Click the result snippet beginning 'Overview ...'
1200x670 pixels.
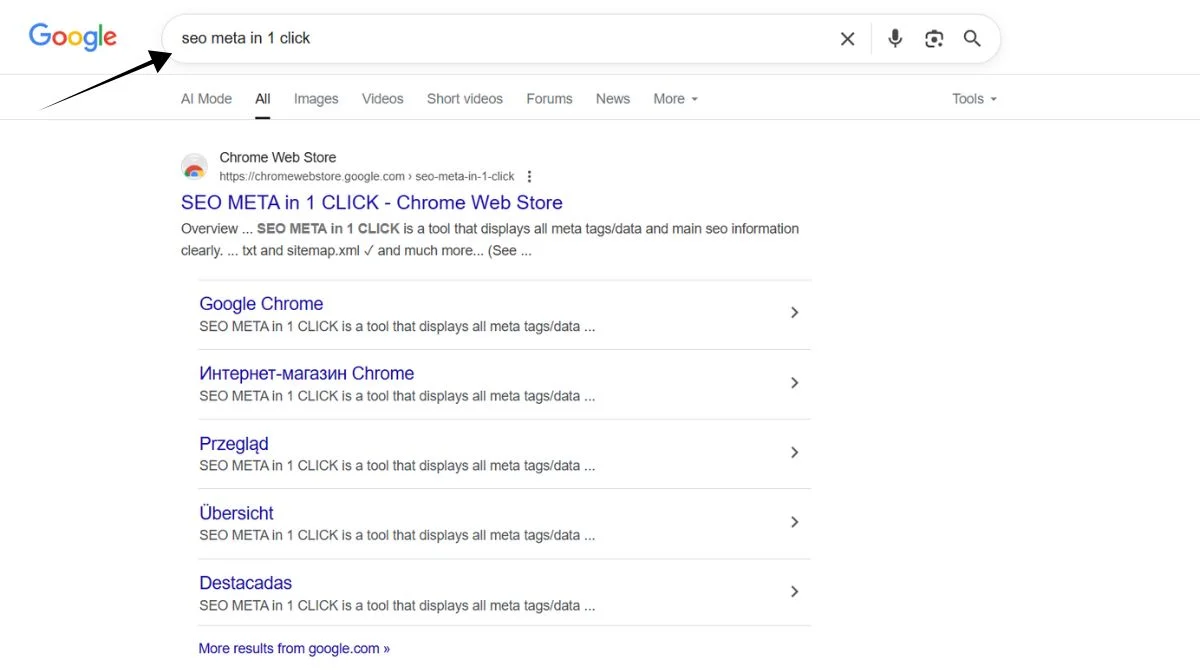(x=490, y=240)
